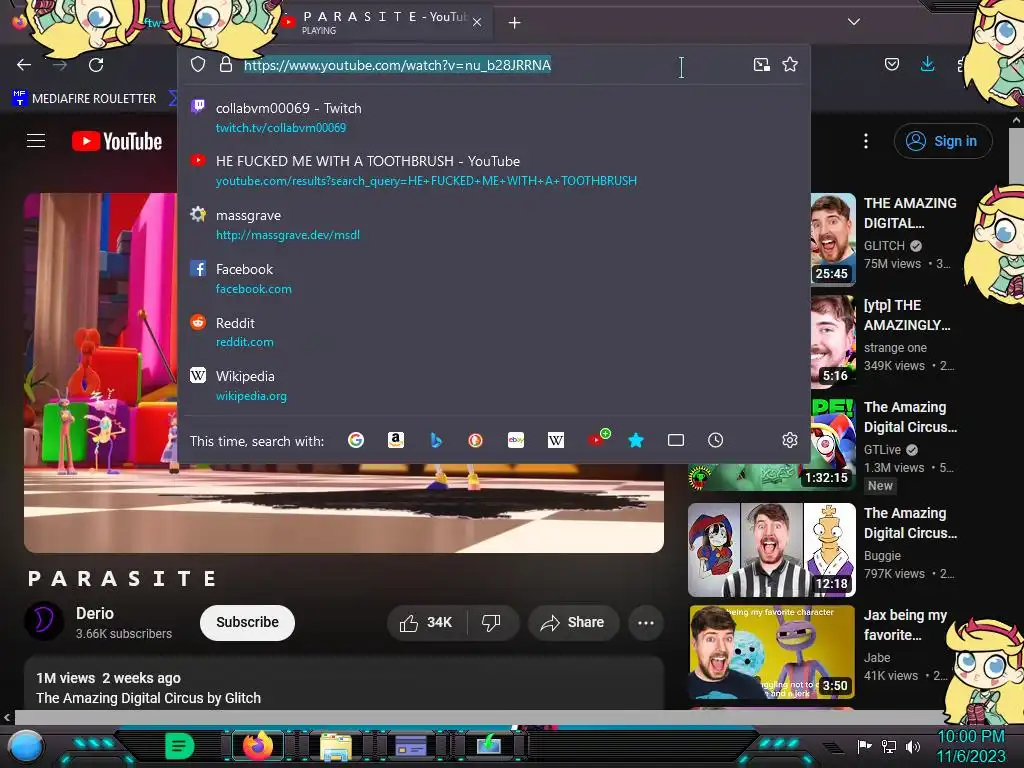
Task: Select the Reddit suggestion
Action: [x=494, y=332]
